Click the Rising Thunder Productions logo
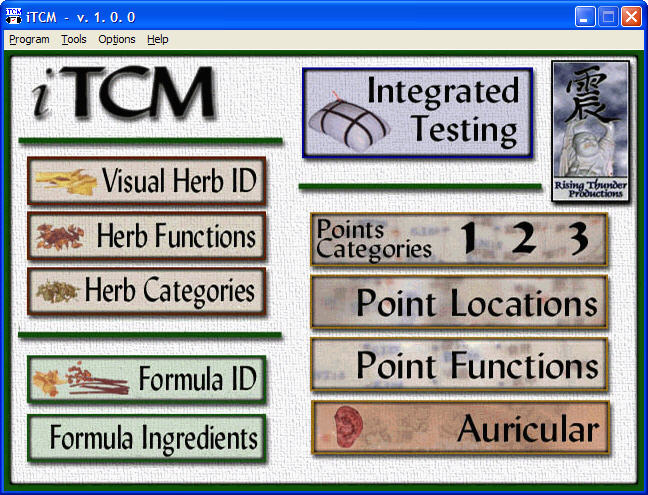 (x=591, y=131)
